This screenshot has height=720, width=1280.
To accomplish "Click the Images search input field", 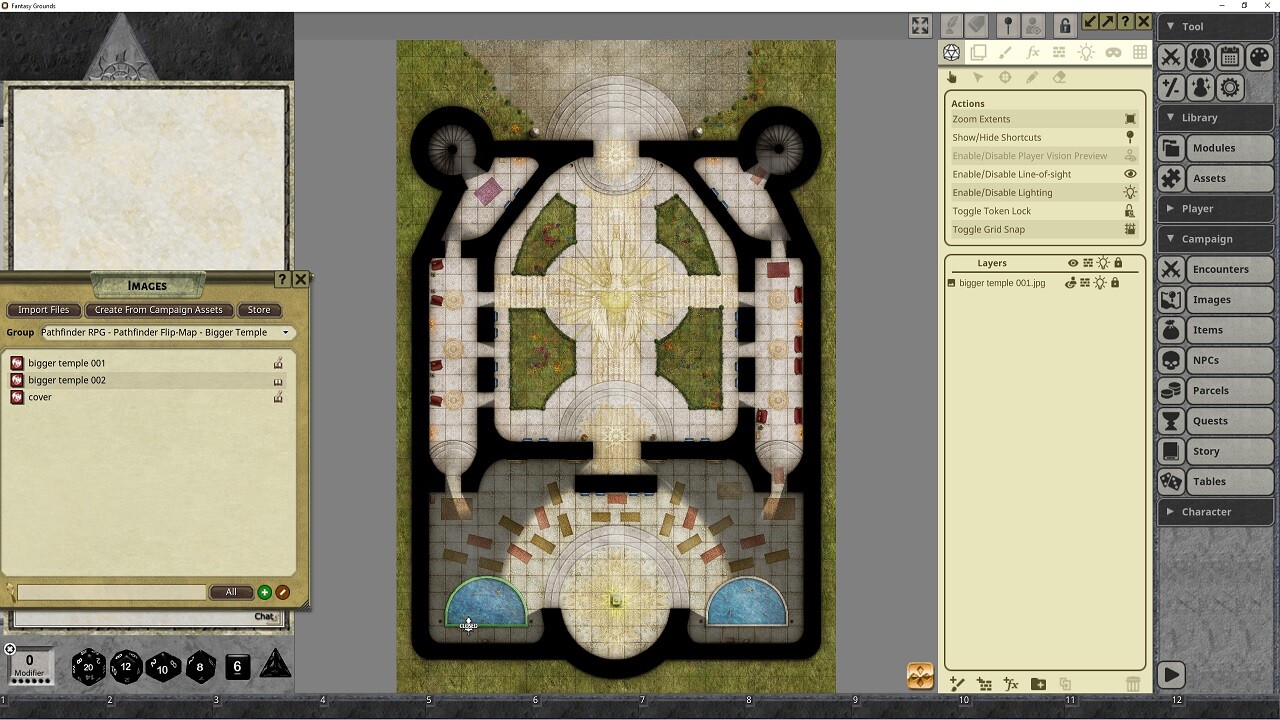I will click(x=111, y=592).
